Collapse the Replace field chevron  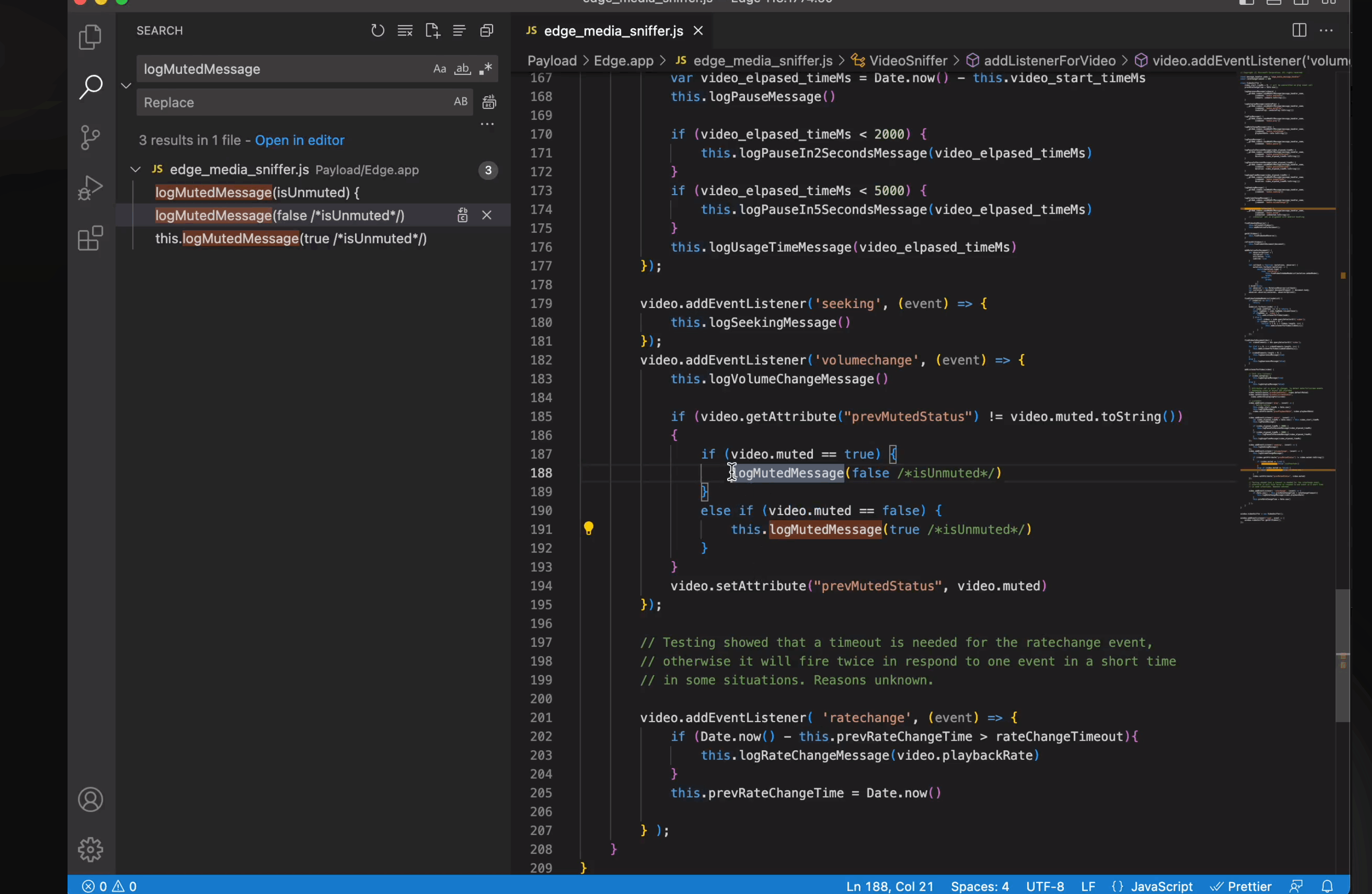pyautogui.click(x=126, y=86)
